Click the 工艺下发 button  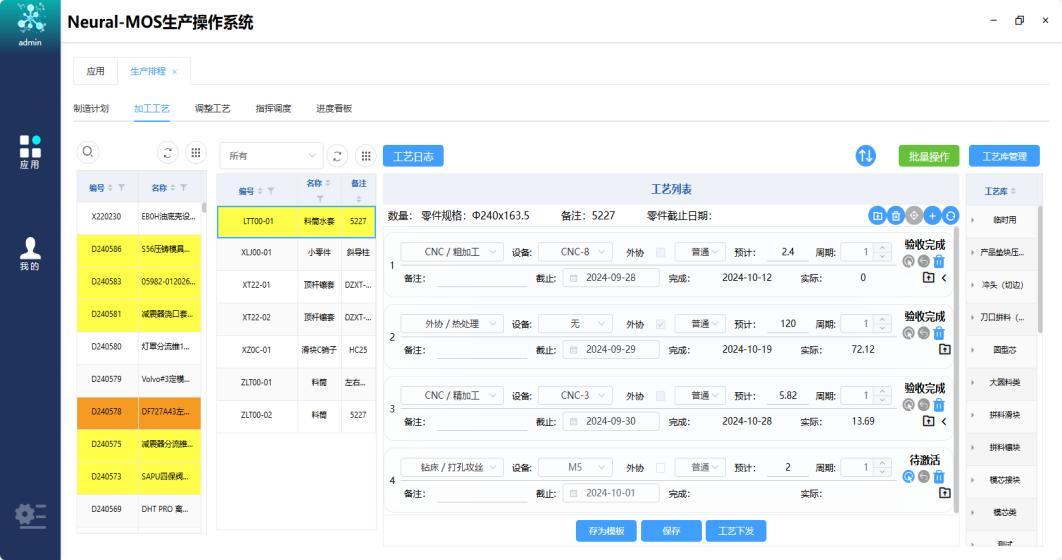[x=736, y=531]
